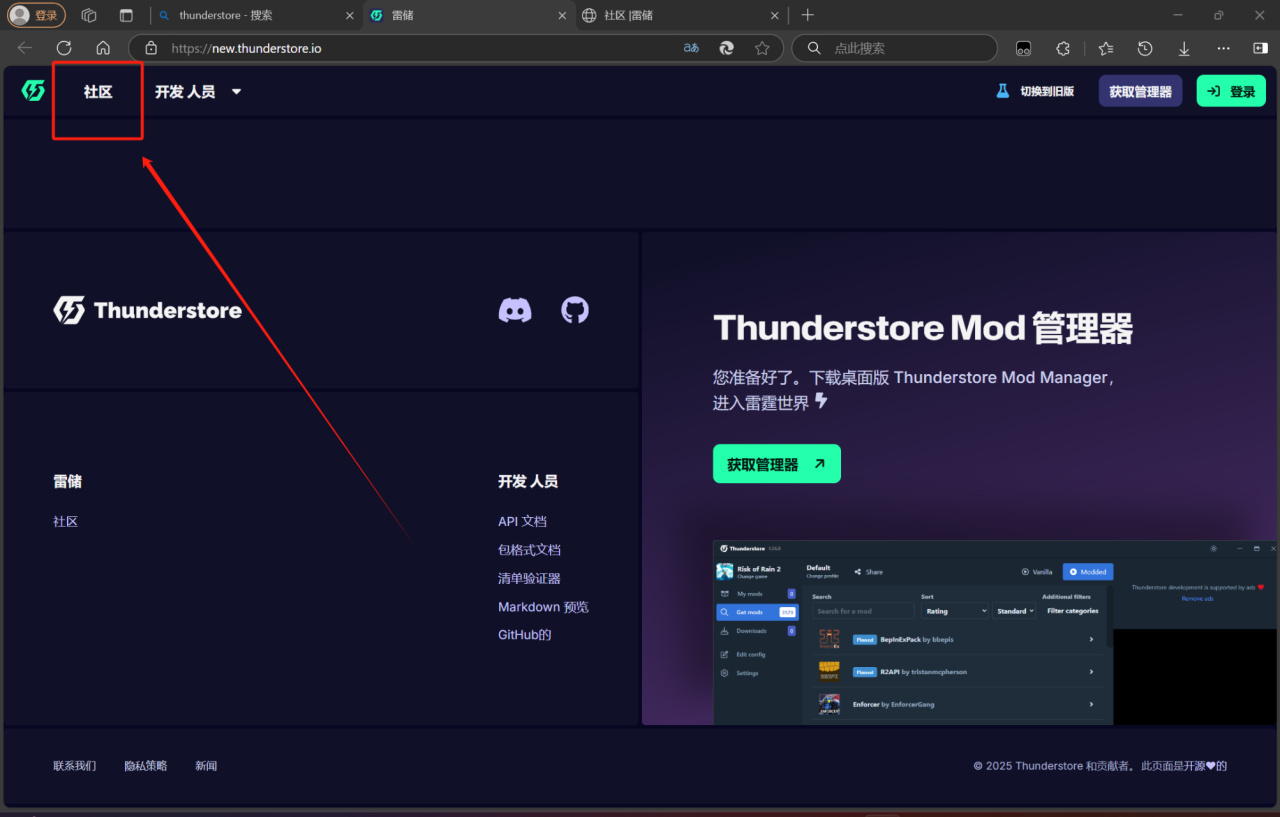Open the tab actions menu icon
The width and height of the screenshot is (1280, 817).
126,15
